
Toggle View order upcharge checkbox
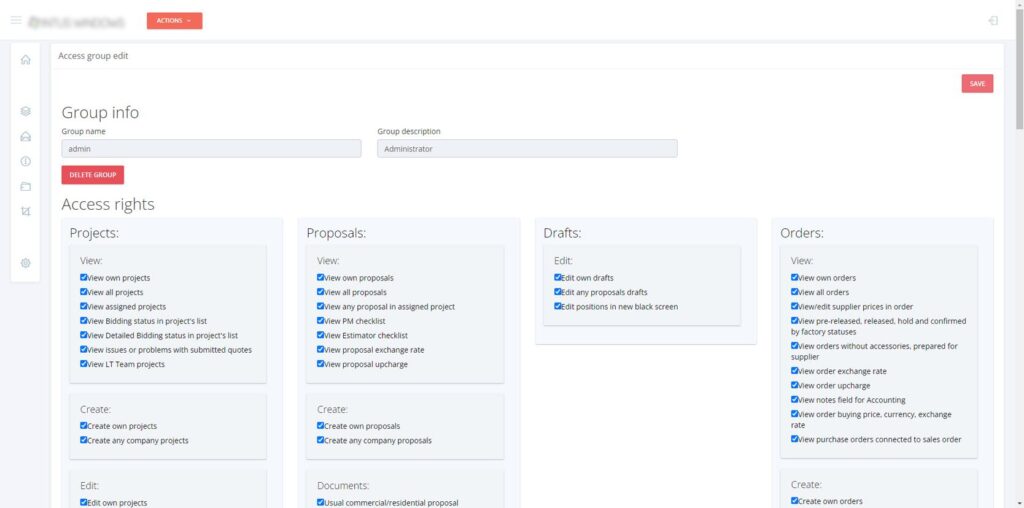click(x=794, y=385)
